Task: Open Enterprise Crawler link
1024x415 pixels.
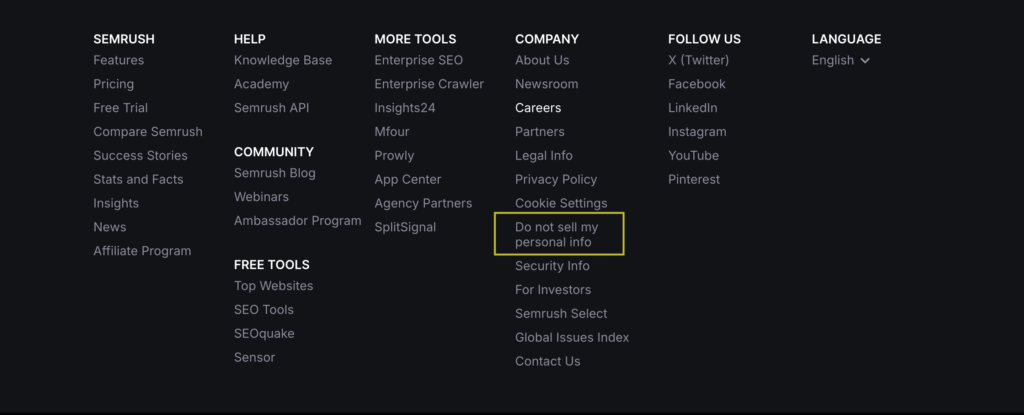Action: coord(429,84)
